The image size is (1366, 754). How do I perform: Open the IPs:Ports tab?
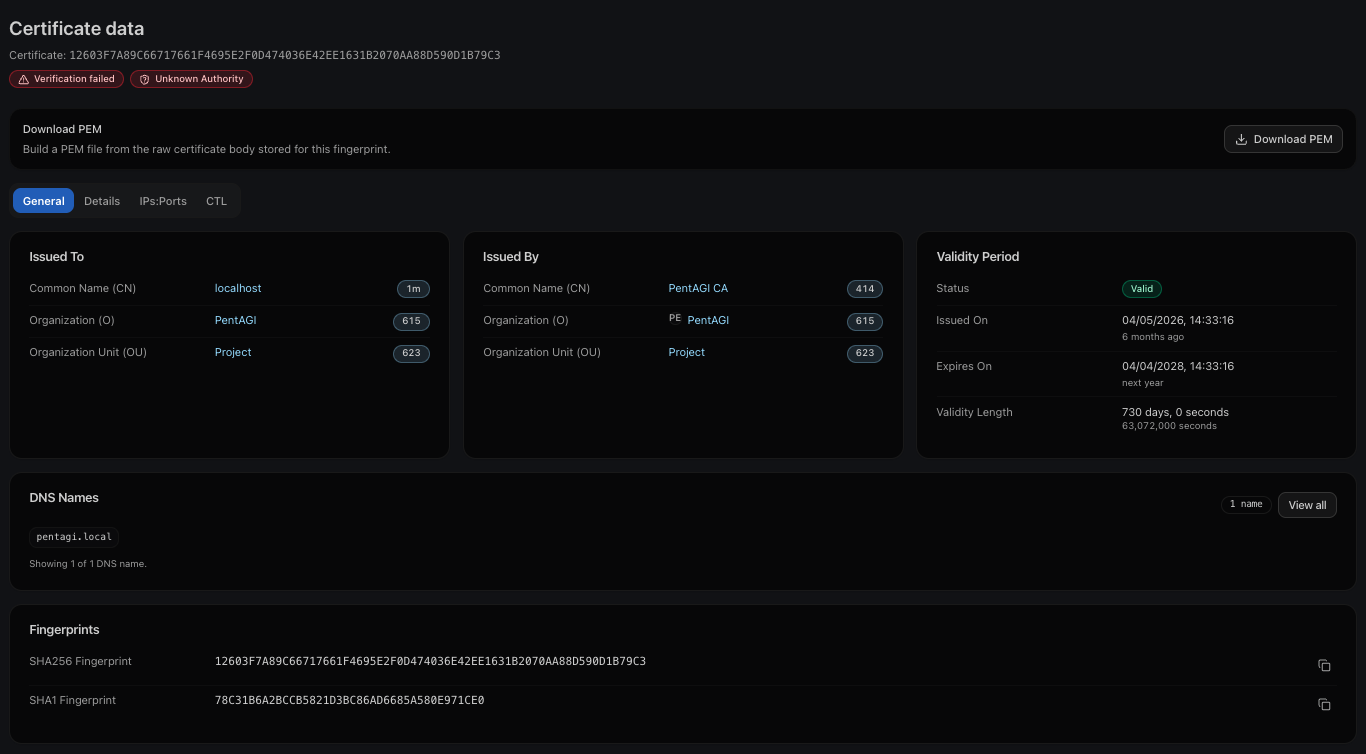pyautogui.click(x=163, y=201)
